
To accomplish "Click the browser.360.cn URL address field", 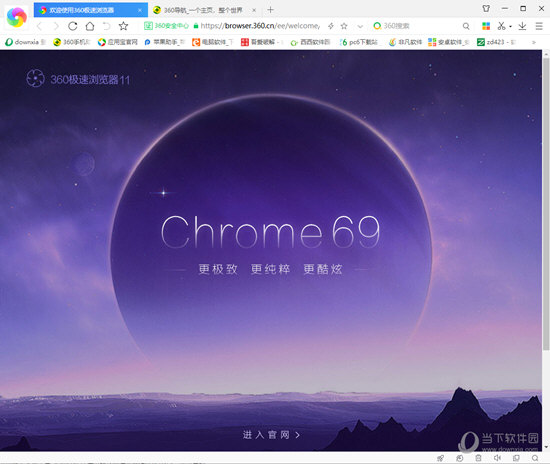I will [260, 26].
